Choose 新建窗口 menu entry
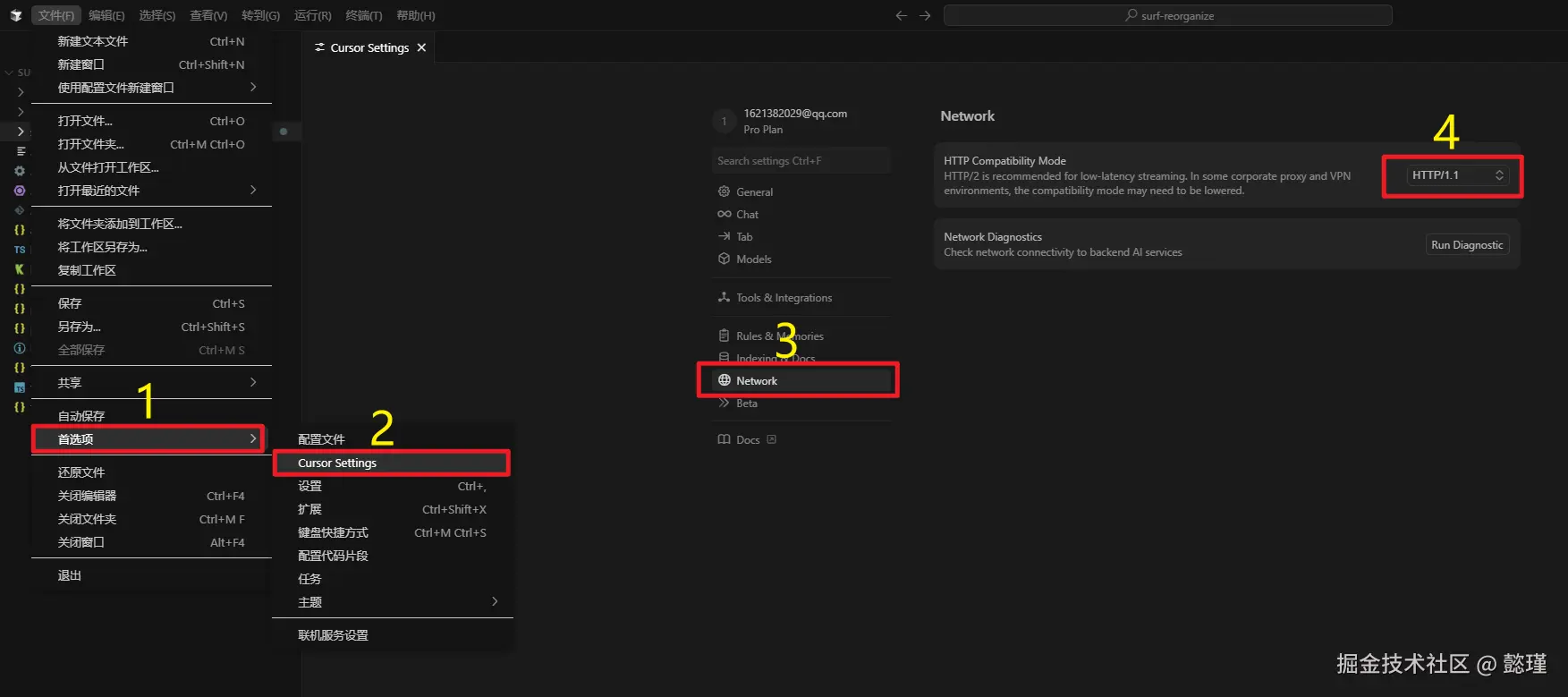 tap(151, 64)
